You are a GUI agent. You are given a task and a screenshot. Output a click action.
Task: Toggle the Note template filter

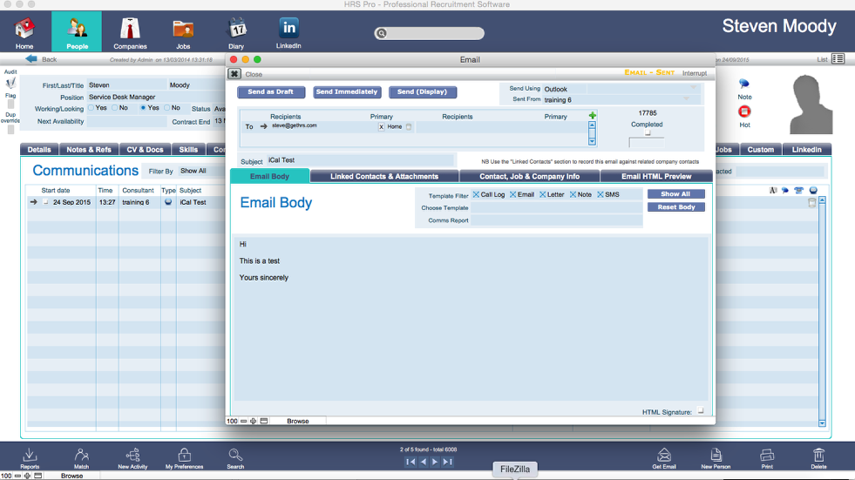pos(573,195)
